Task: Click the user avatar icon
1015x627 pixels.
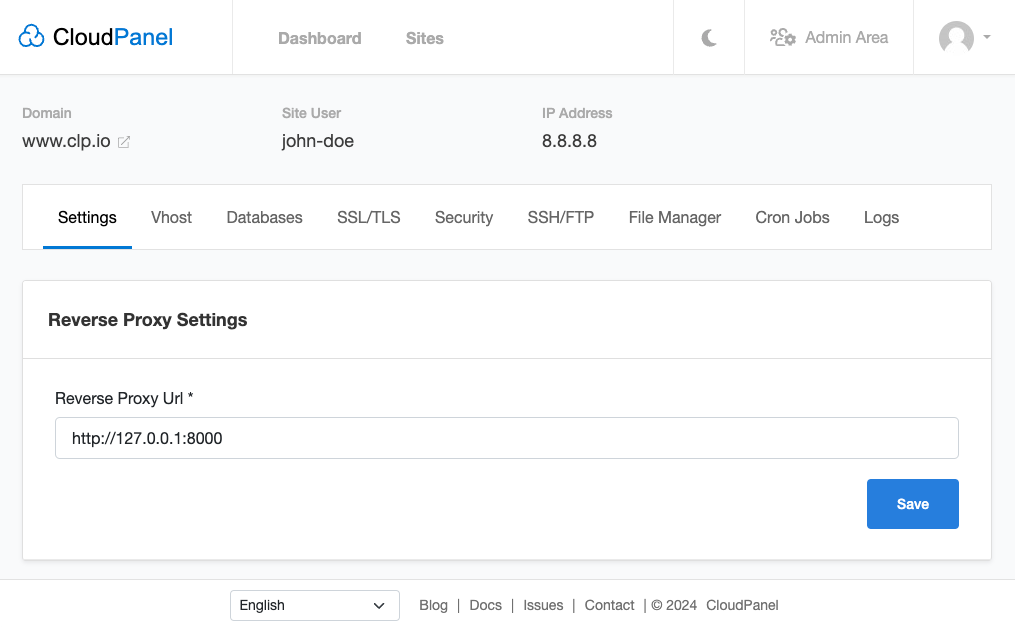Action: 956,38
